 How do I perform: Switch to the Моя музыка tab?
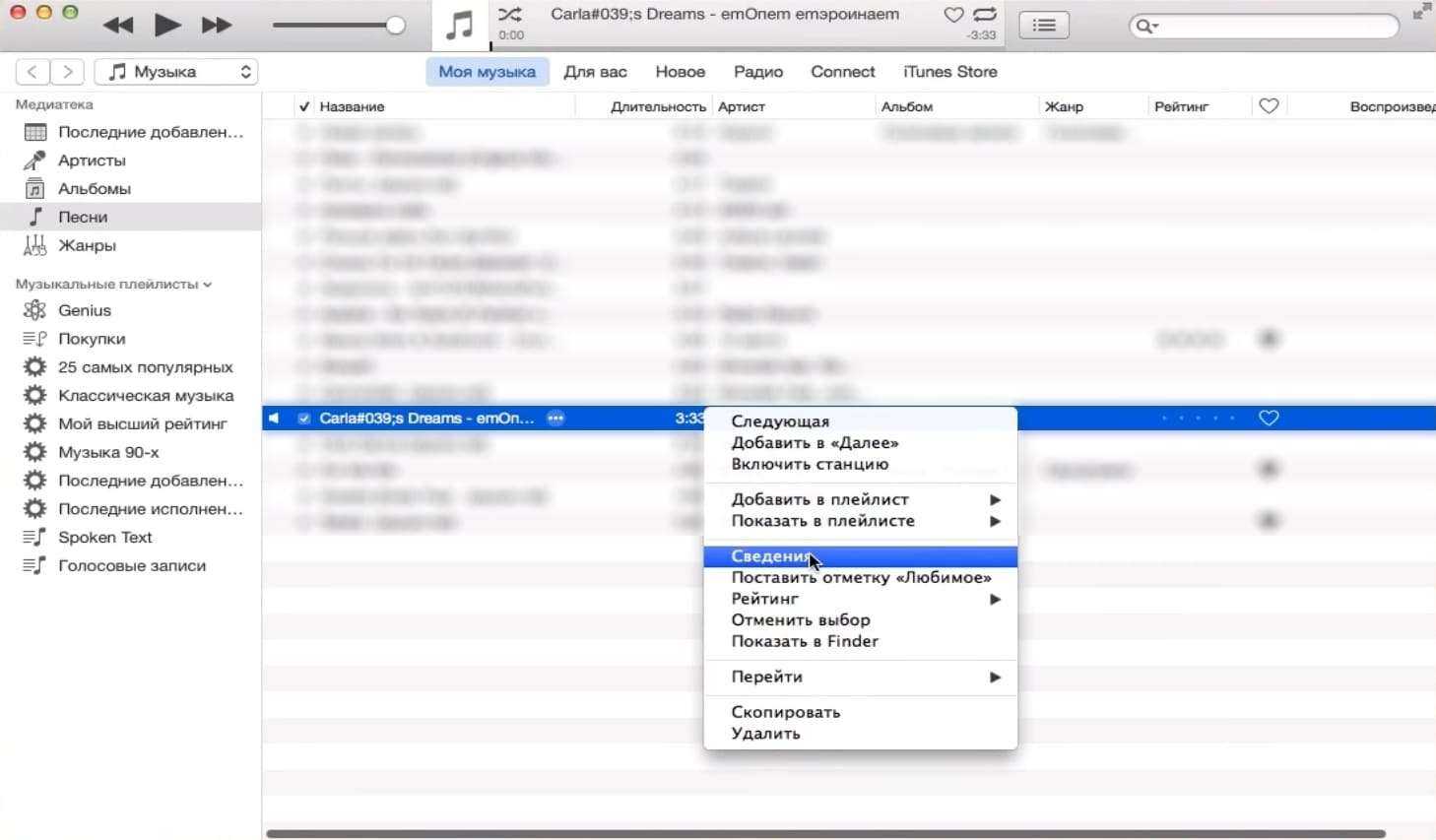point(488,72)
